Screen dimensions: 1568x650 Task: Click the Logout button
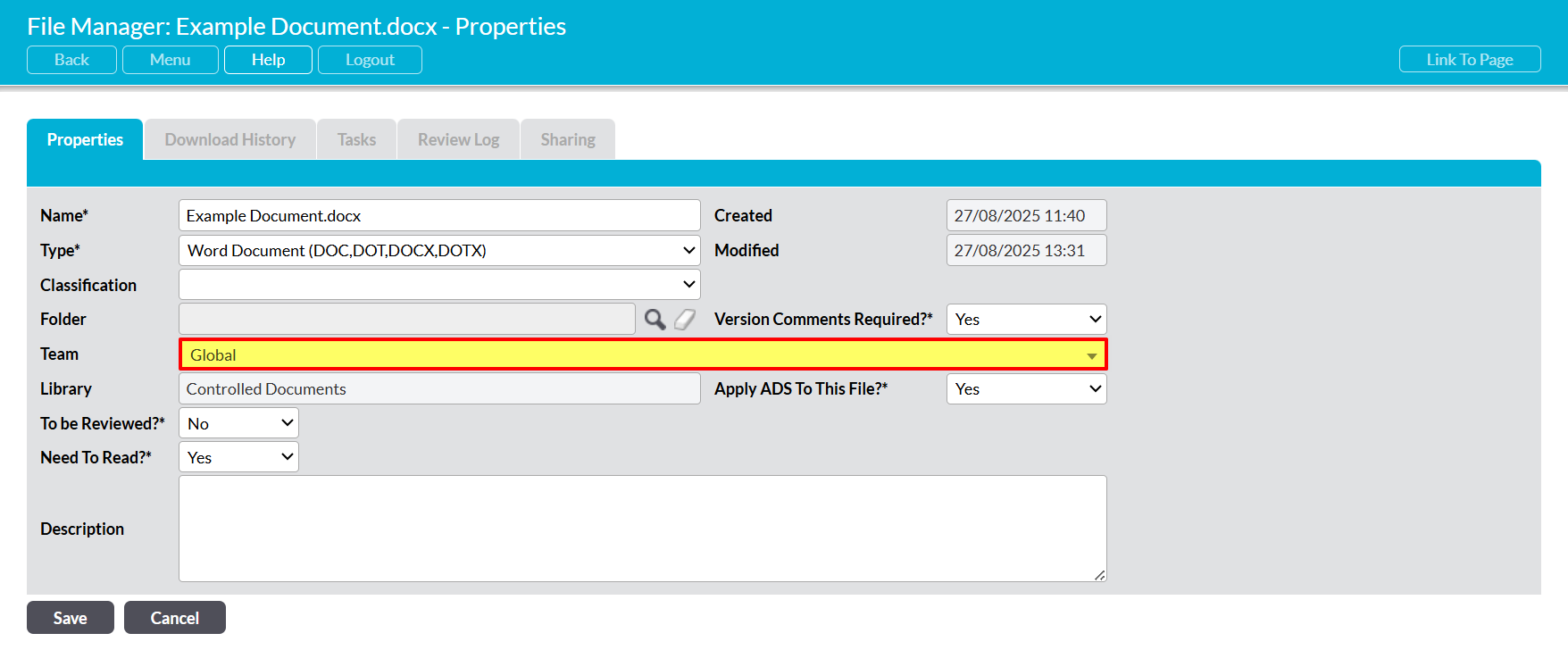click(370, 60)
